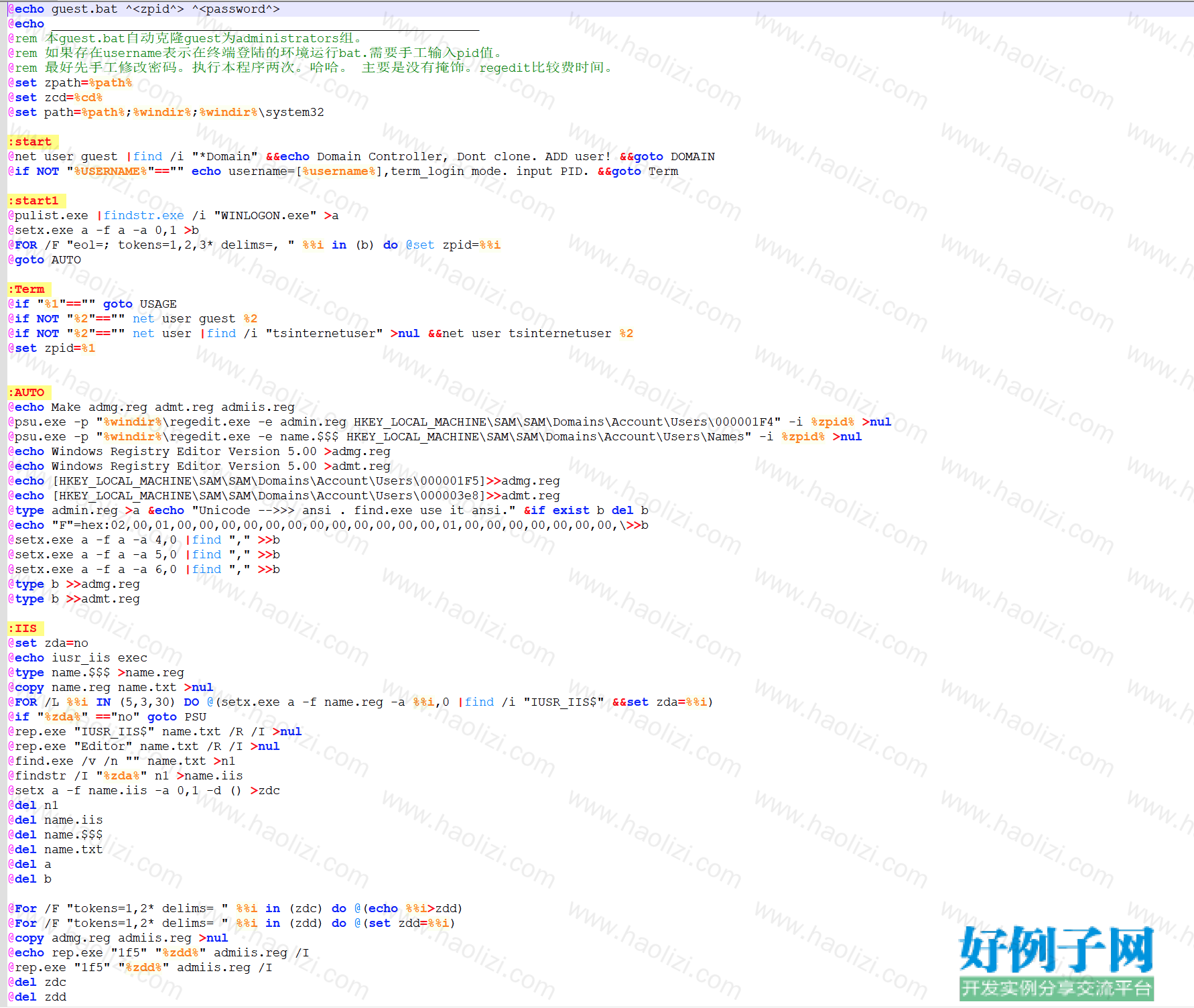Image resolution: width=1194 pixels, height=1008 pixels.
Task: Click line 'set zda=no'
Action: (x=48, y=643)
